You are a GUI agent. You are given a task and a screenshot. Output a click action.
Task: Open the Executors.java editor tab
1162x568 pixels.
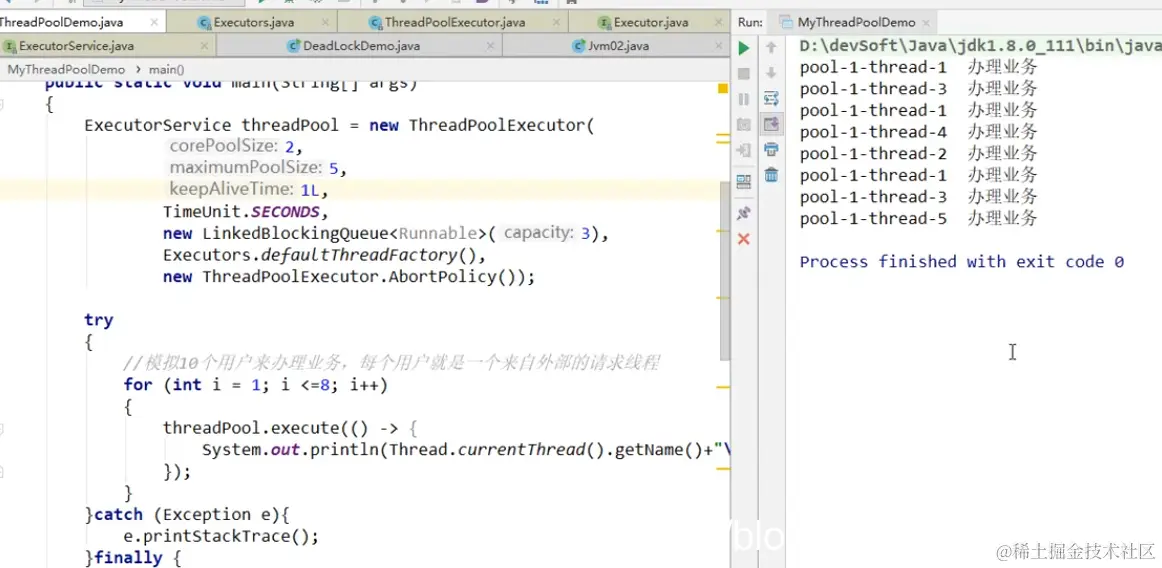tap(253, 22)
